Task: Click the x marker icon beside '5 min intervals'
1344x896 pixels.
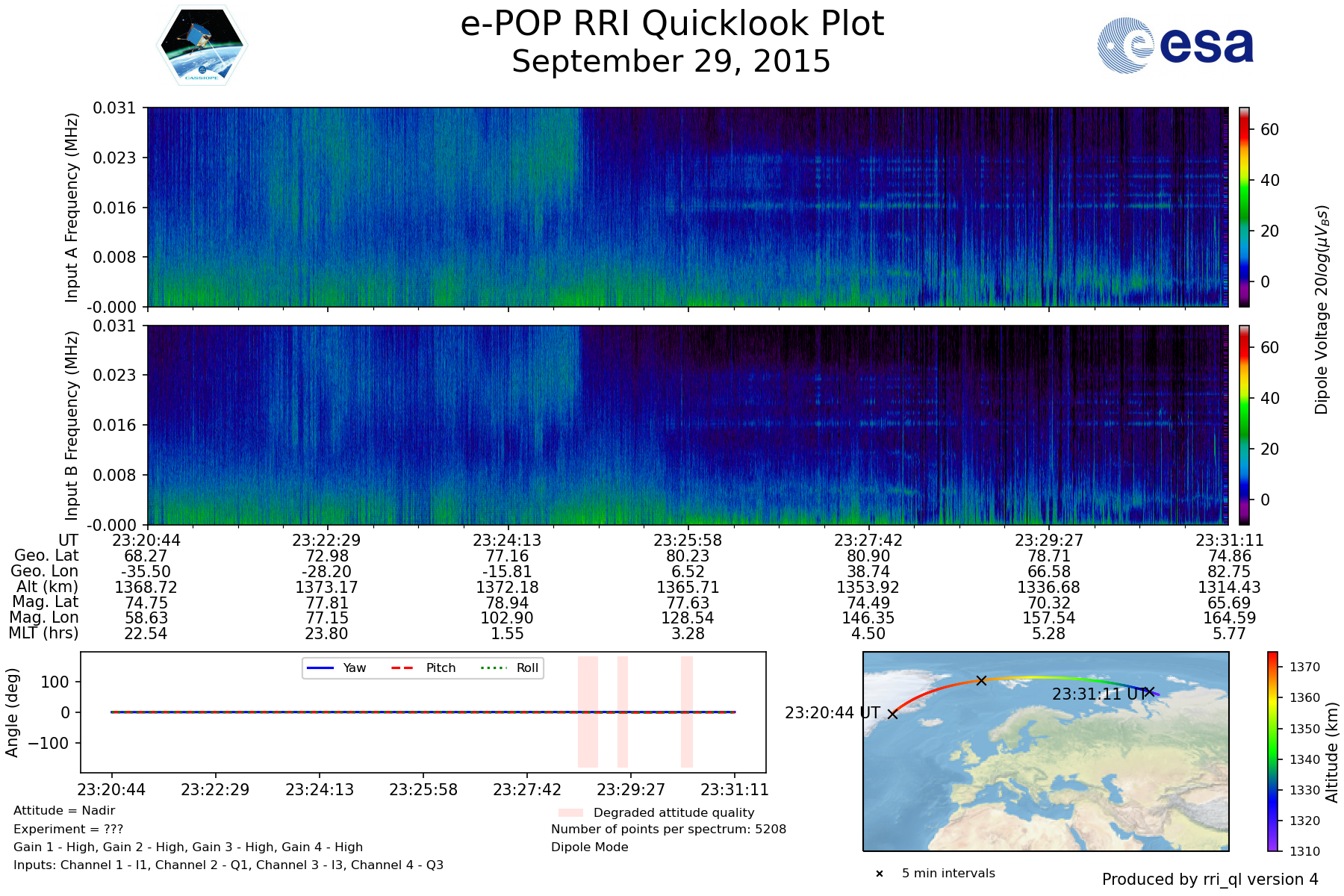Action: click(x=880, y=874)
